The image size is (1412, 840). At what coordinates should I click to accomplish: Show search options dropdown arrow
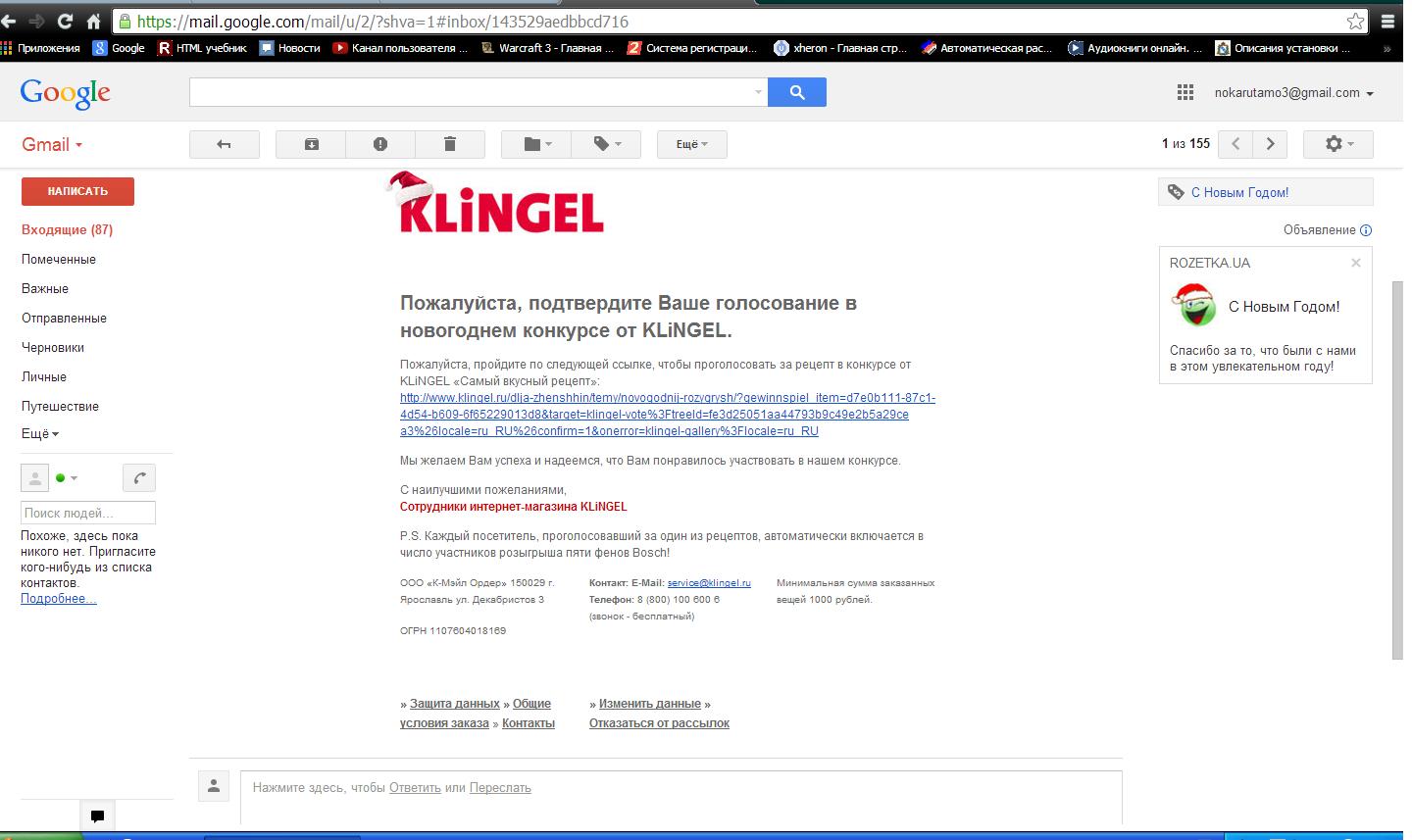click(x=758, y=92)
